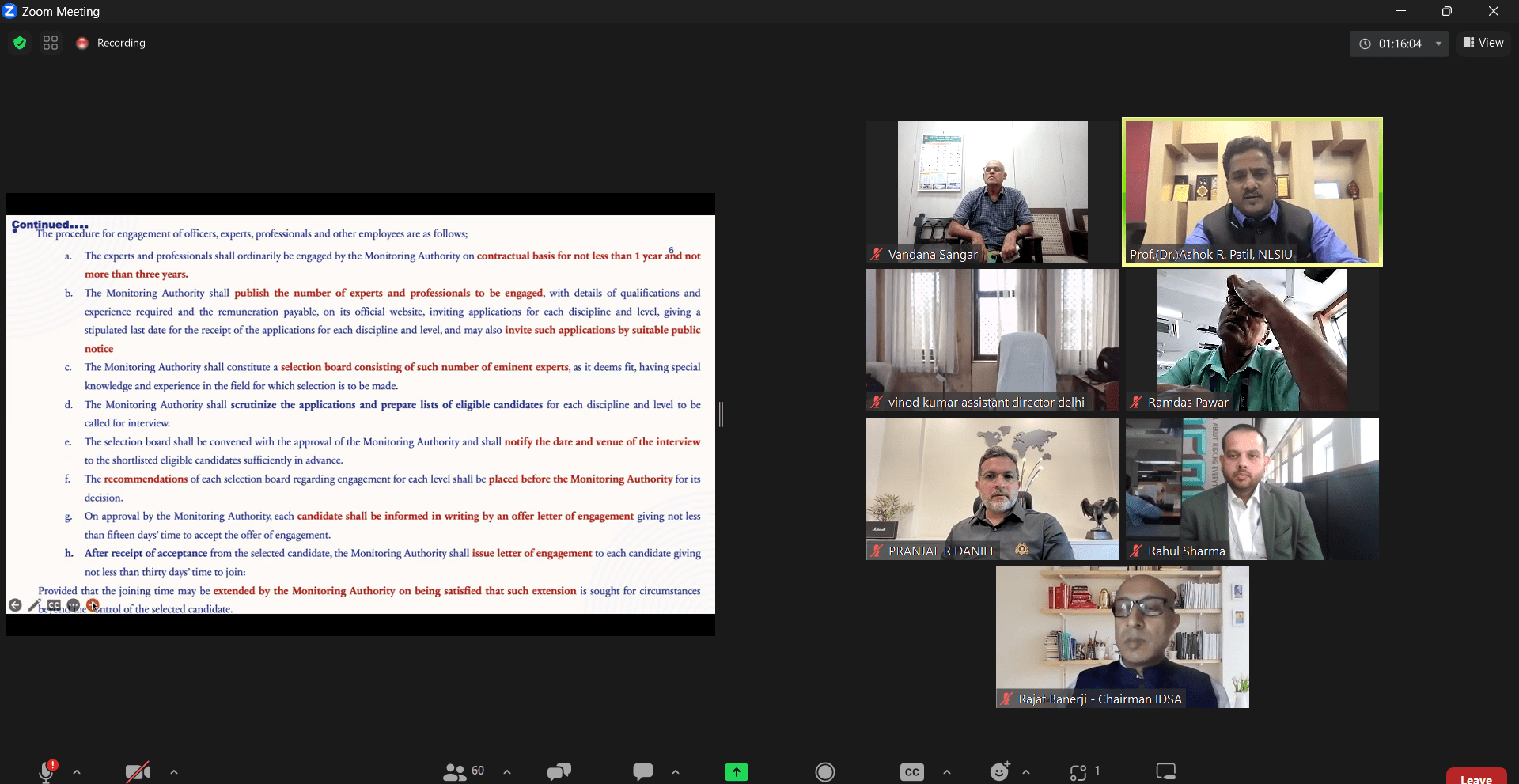Select Rajat Banerji's video thumbnail
This screenshot has width=1519, height=784.
(x=1122, y=636)
